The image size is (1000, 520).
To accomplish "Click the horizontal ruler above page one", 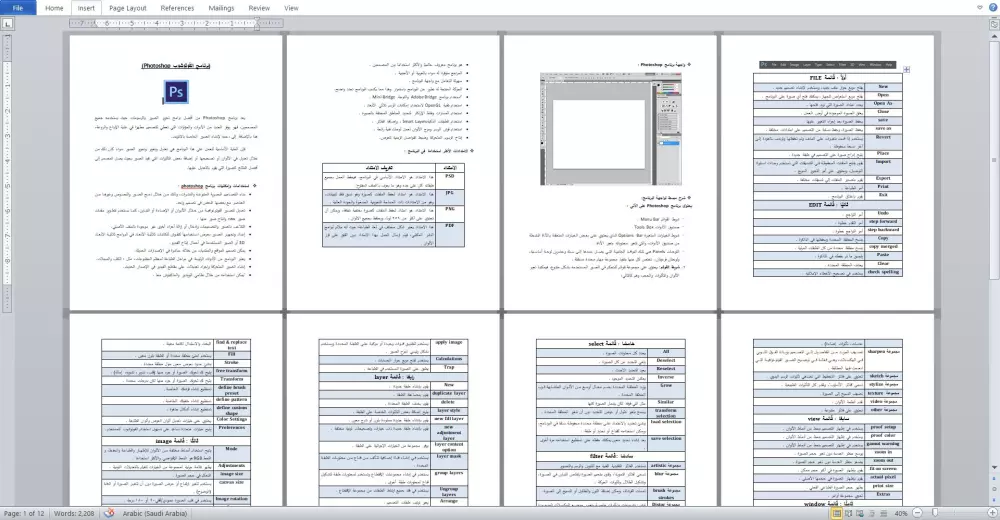I will tap(176, 24).
